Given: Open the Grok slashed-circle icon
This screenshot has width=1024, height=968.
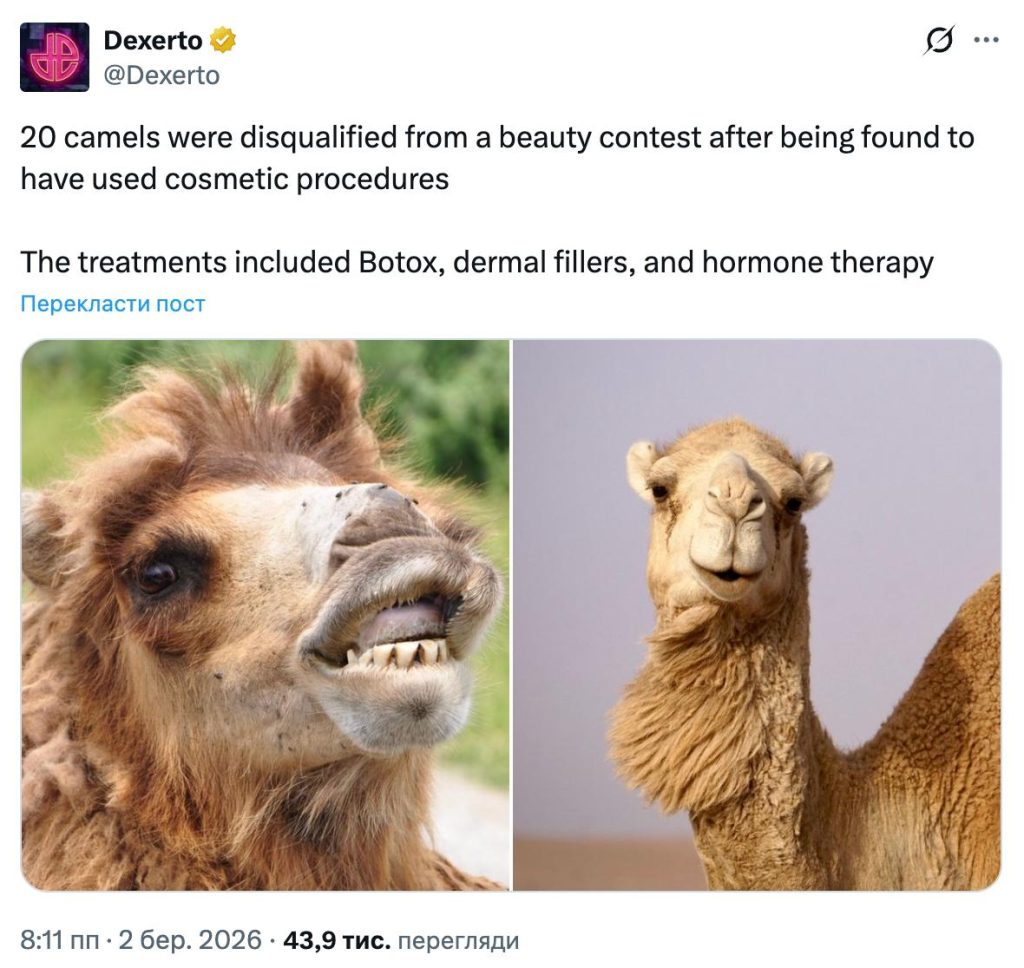Looking at the screenshot, I should (940, 41).
